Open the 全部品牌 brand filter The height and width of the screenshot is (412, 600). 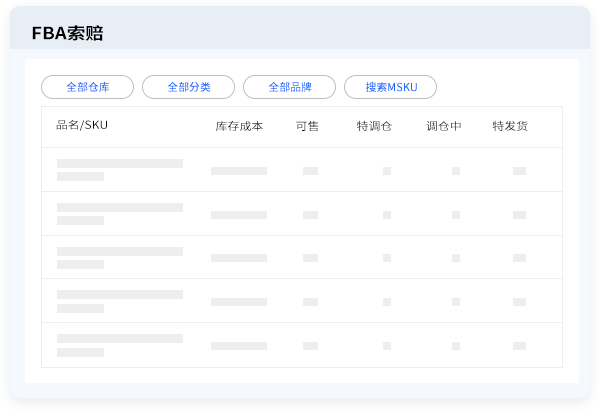(x=290, y=87)
